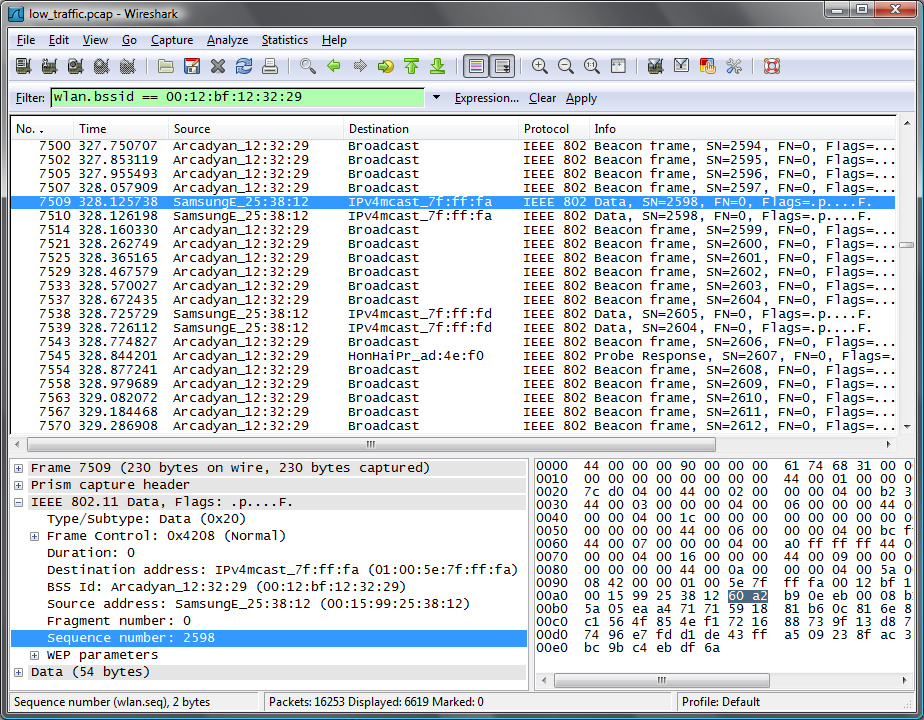Screen dimensions: 924x720
Task: Toggle the Colorize packet list button
Action: pos(476,67)
